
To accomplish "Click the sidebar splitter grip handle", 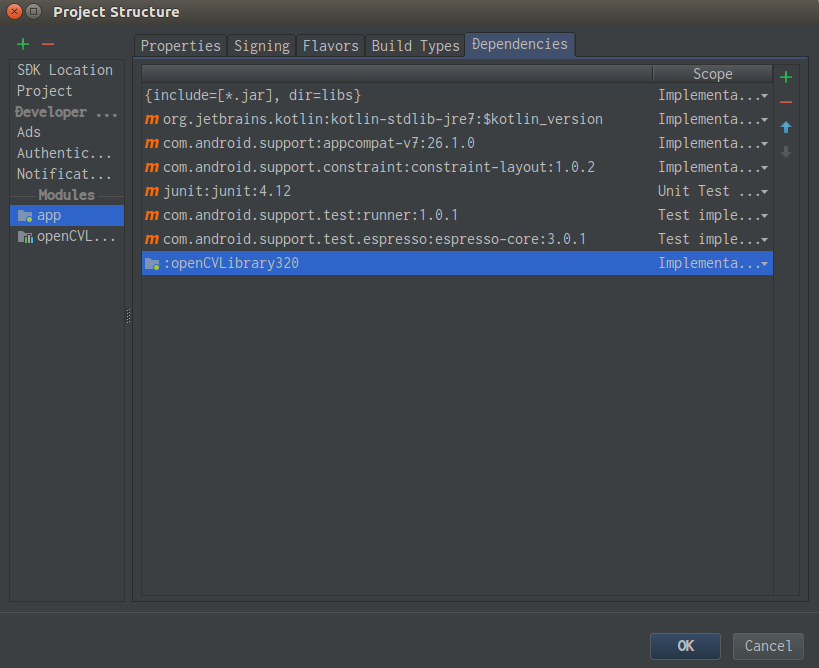I will click(128, 316).
